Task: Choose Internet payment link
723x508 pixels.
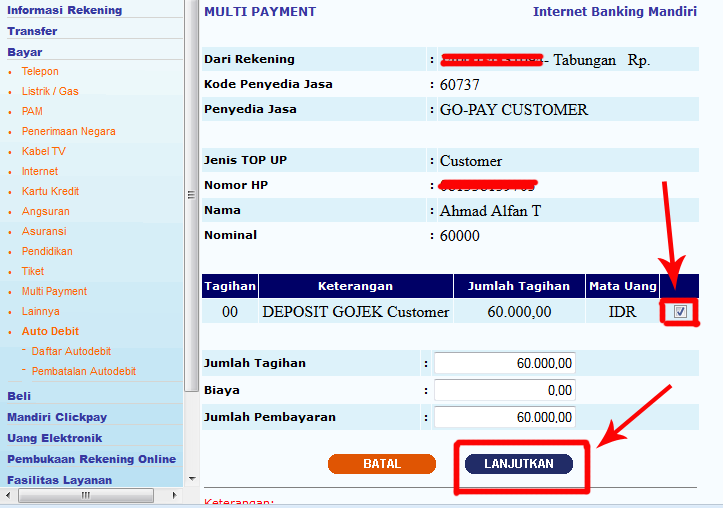Action: (x=40, y=171)
